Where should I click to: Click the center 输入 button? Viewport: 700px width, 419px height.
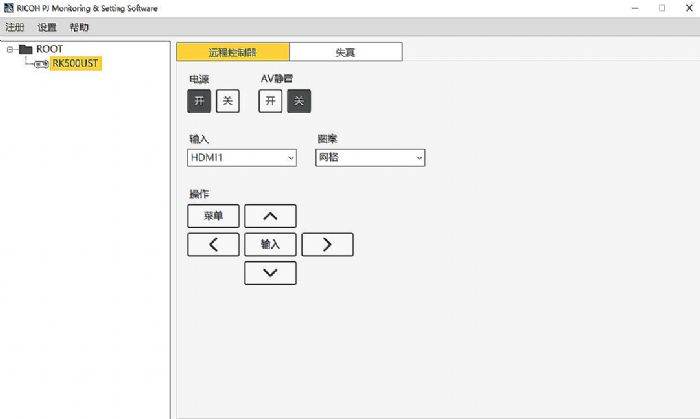click(x=270, y=244)
